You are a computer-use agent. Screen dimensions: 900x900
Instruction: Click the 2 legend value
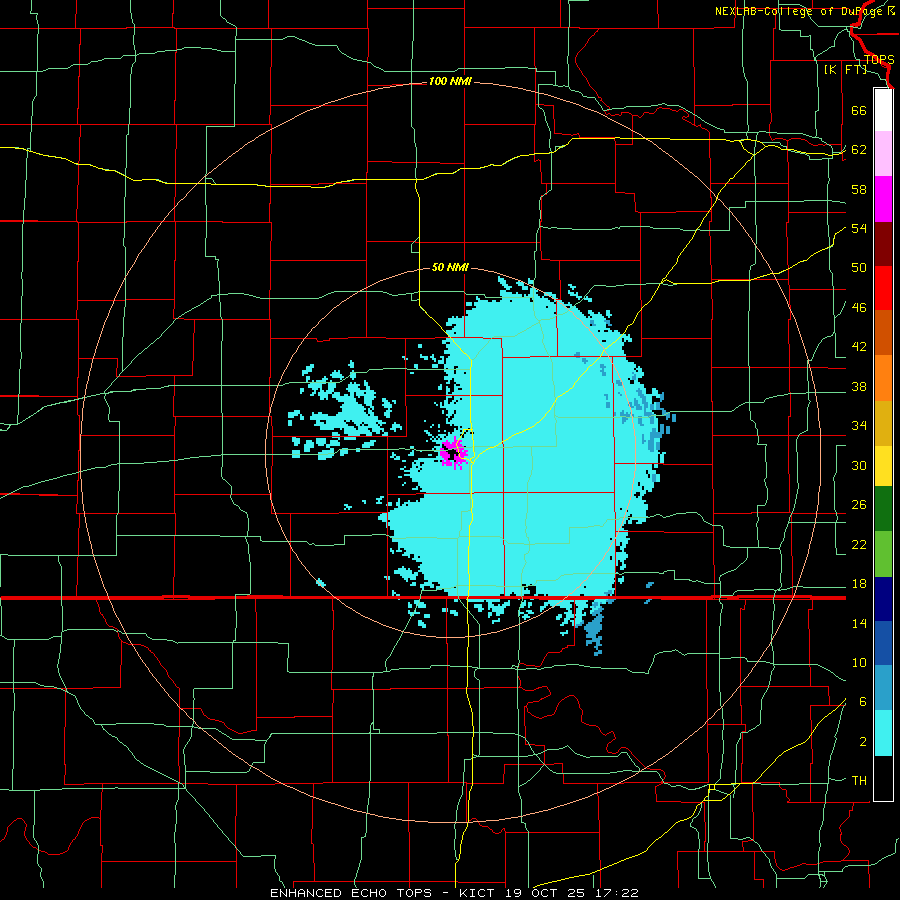click(x=863, y=742)
